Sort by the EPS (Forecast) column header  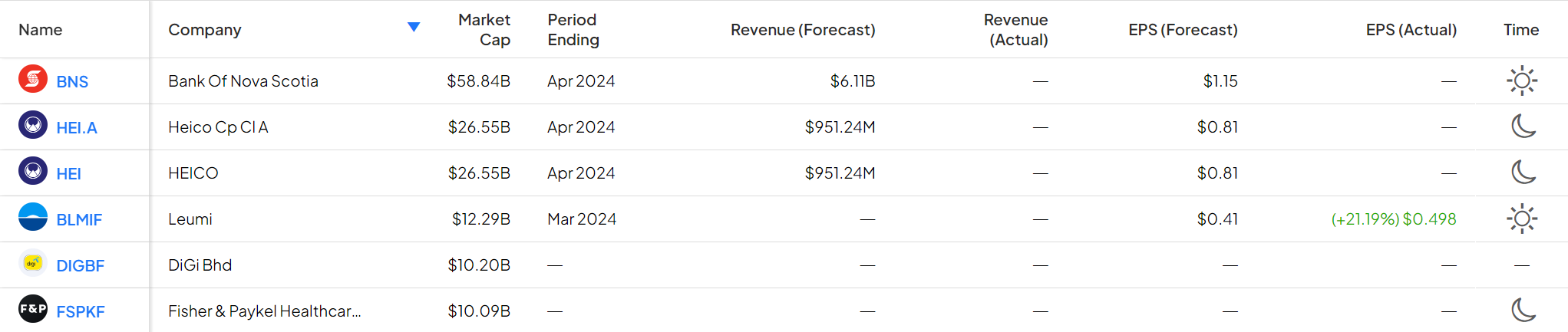1183,30
